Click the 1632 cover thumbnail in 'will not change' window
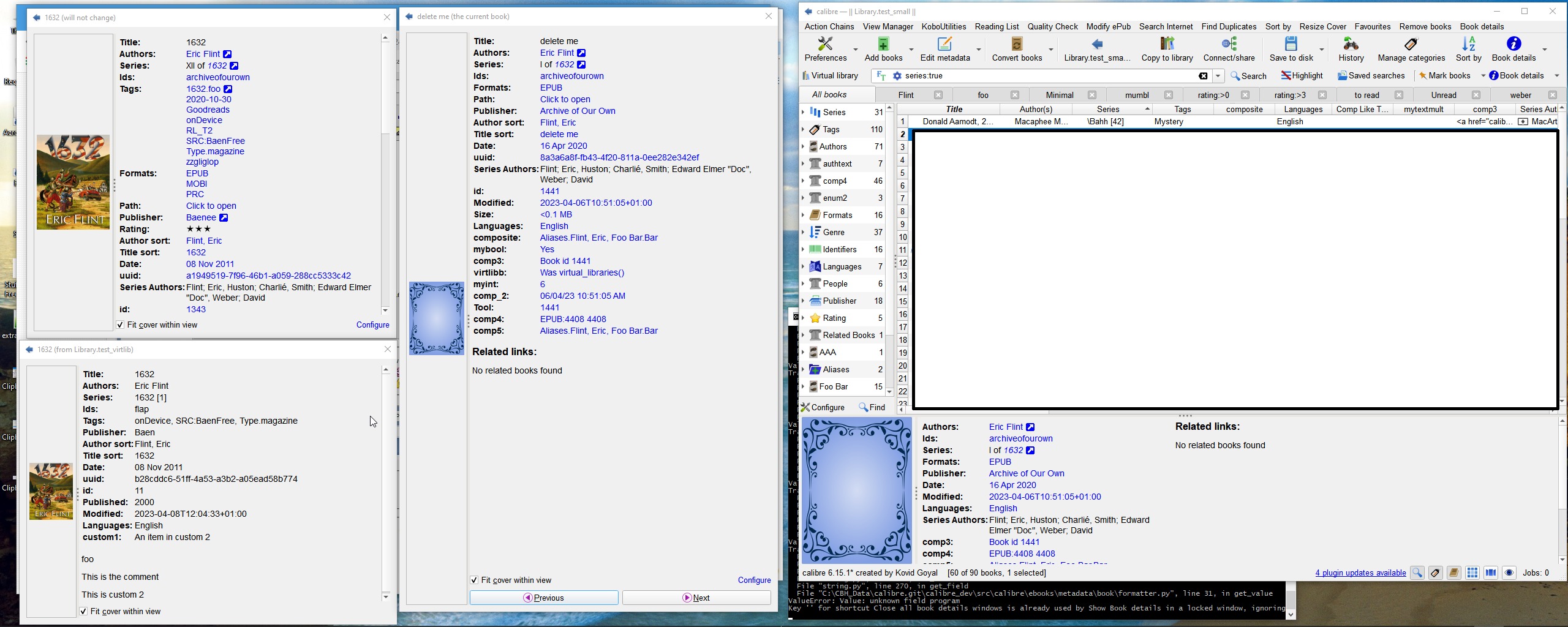1568x627 pixels. [73, 182]
